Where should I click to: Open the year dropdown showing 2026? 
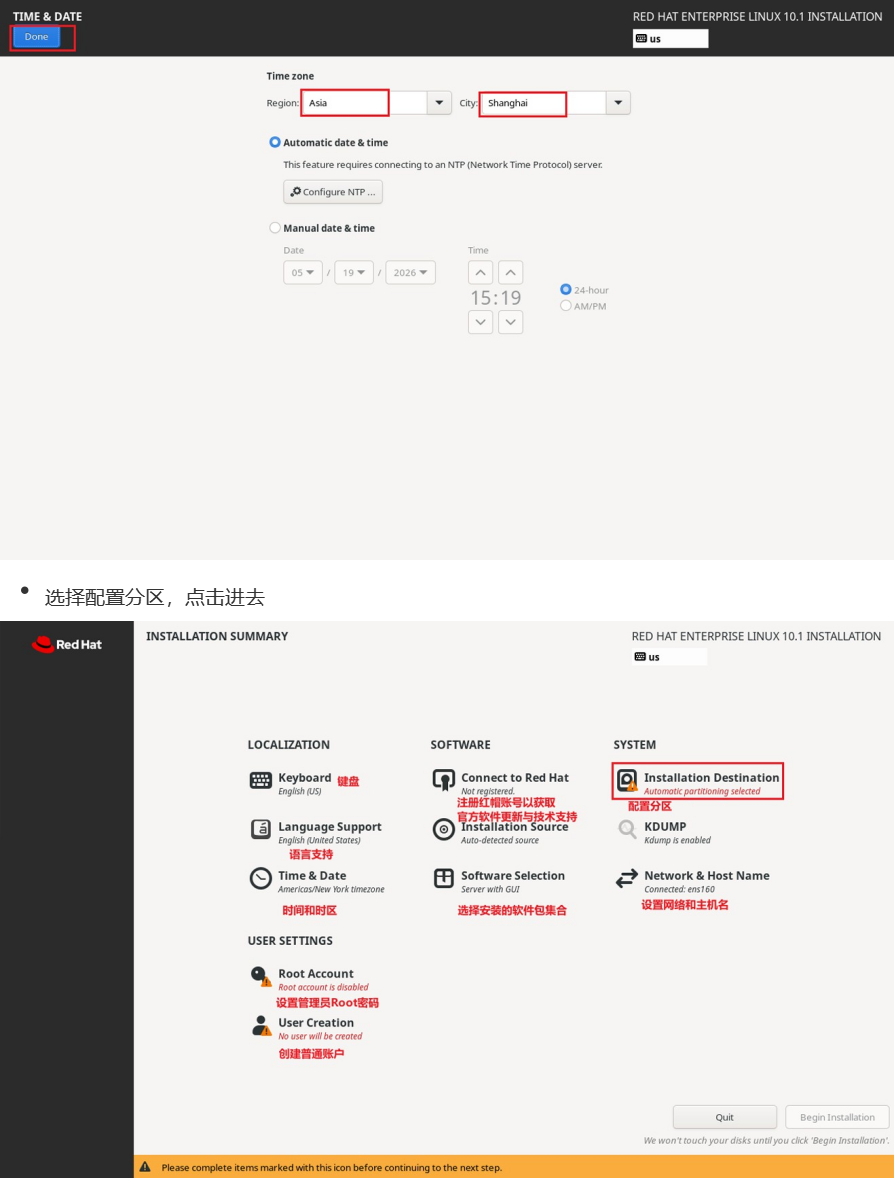tap(410, 273)
